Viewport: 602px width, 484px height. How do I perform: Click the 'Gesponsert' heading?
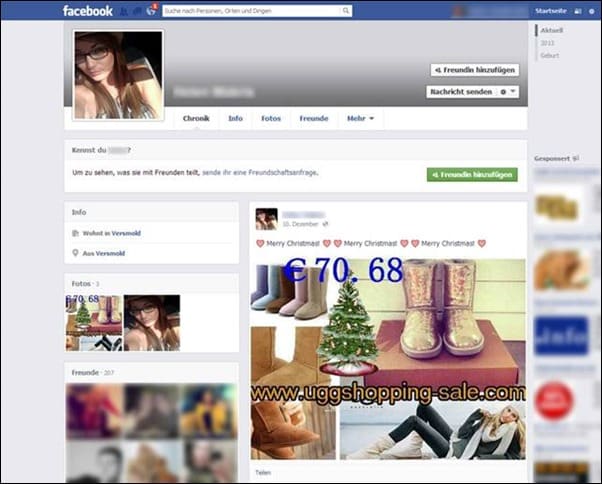552,158
